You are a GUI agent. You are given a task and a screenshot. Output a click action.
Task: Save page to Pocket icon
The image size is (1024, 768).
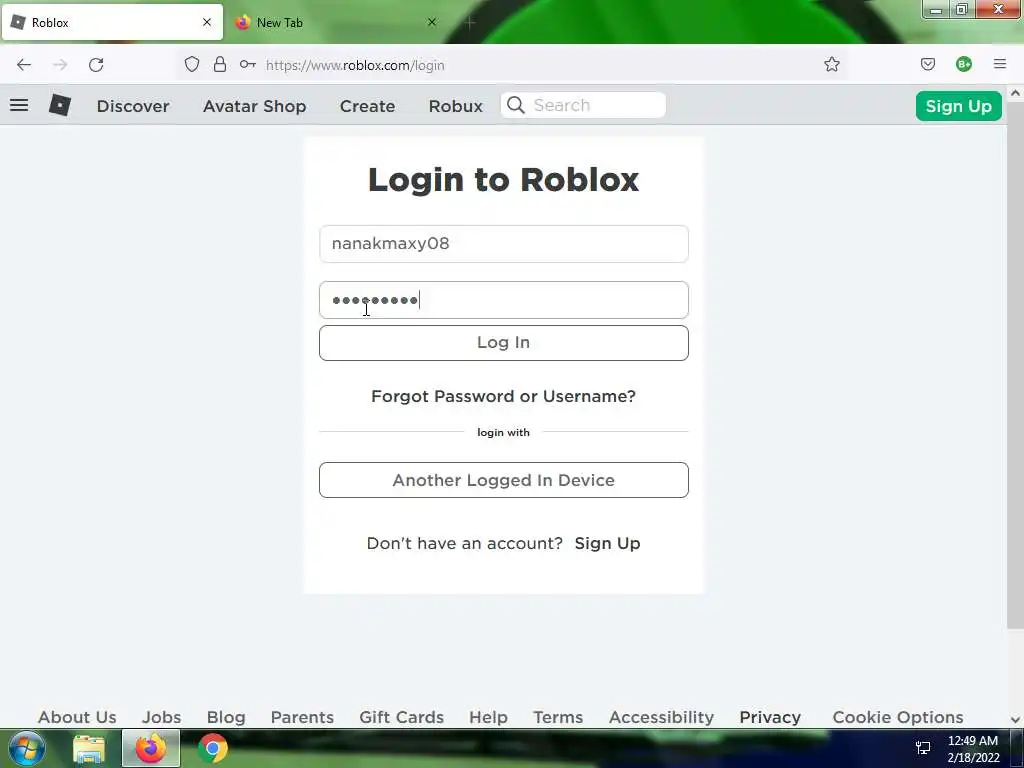928,64
